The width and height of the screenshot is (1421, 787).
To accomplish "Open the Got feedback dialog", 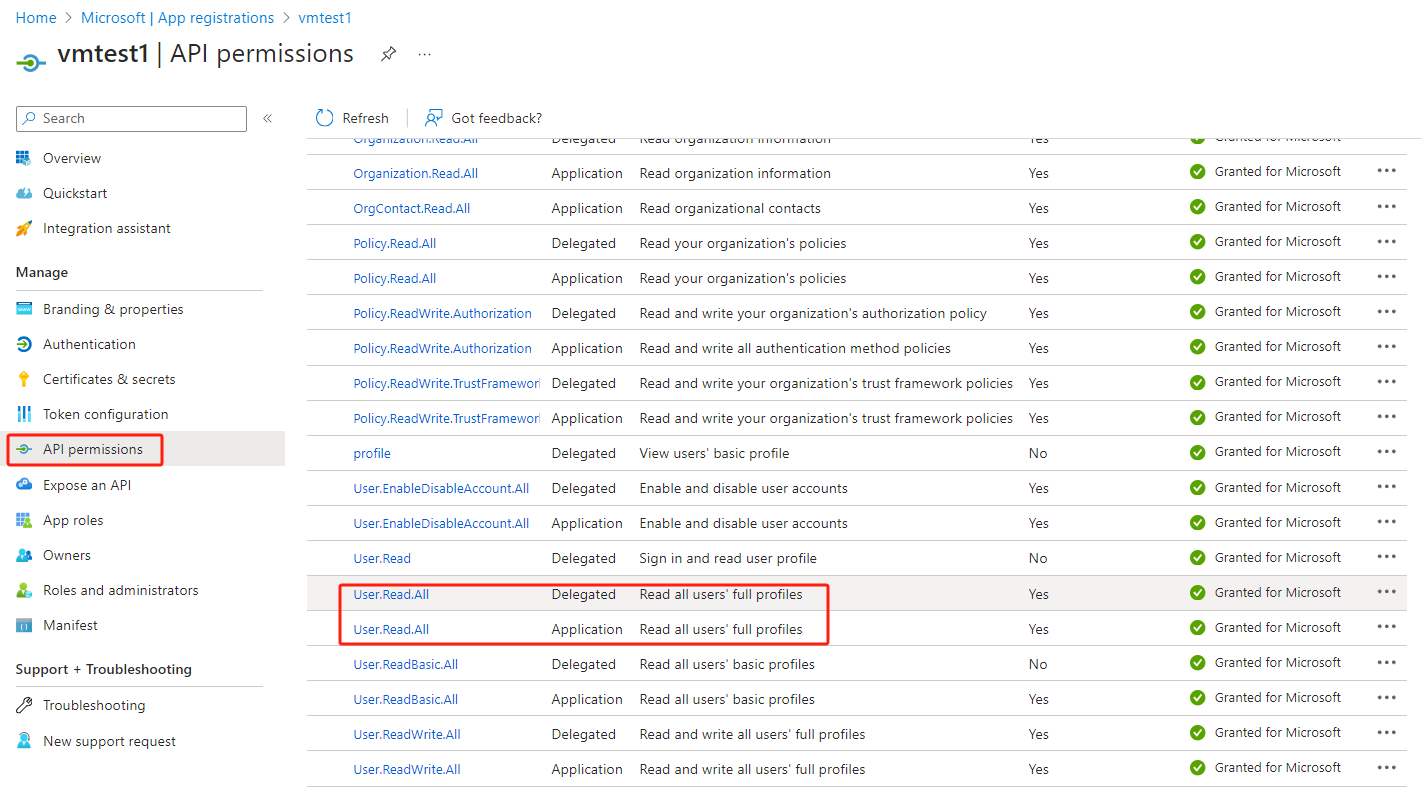I will coord(483,117).
